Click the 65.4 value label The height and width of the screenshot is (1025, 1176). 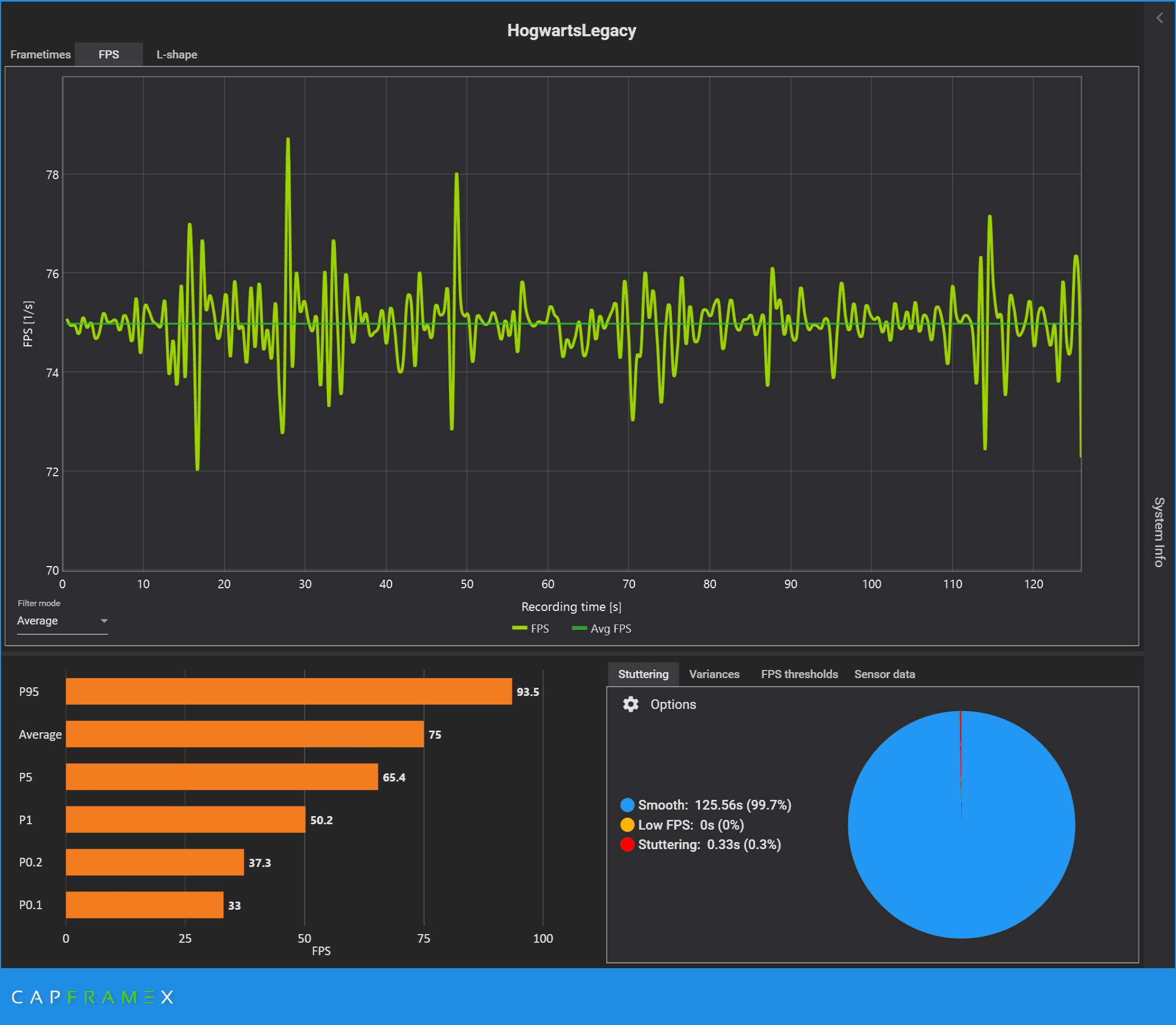coord(394,777)
